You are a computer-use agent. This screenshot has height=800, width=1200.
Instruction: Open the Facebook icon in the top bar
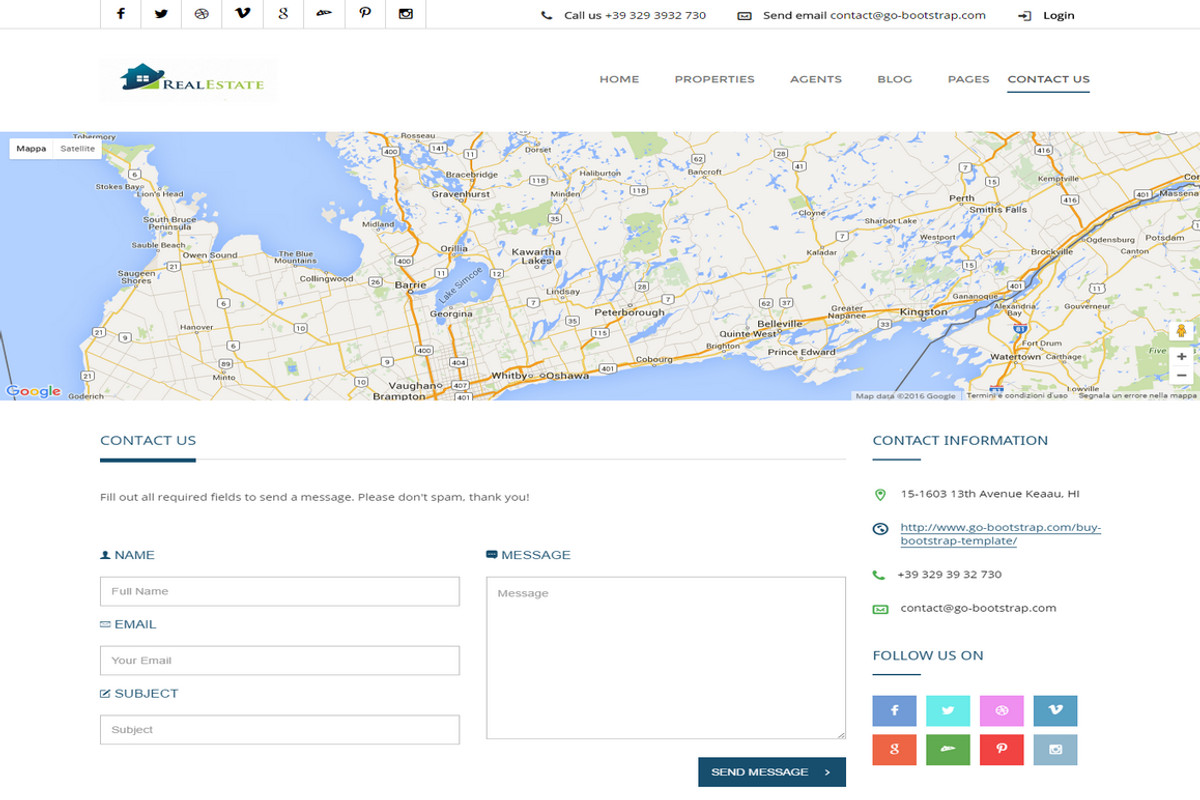point(121,14)
